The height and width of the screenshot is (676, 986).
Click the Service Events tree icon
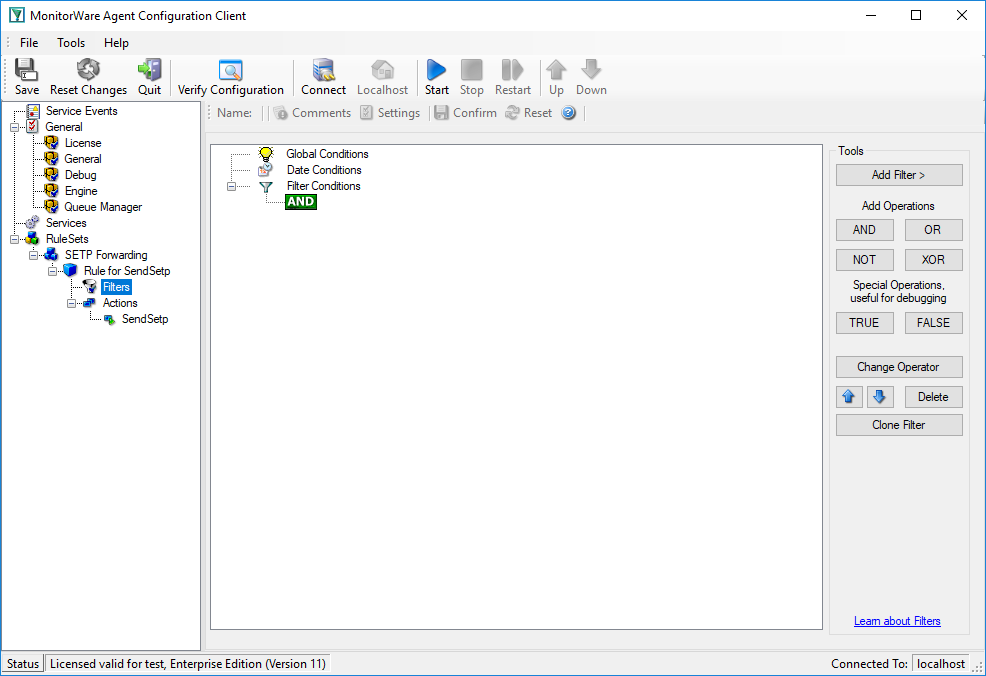(33, 111)
